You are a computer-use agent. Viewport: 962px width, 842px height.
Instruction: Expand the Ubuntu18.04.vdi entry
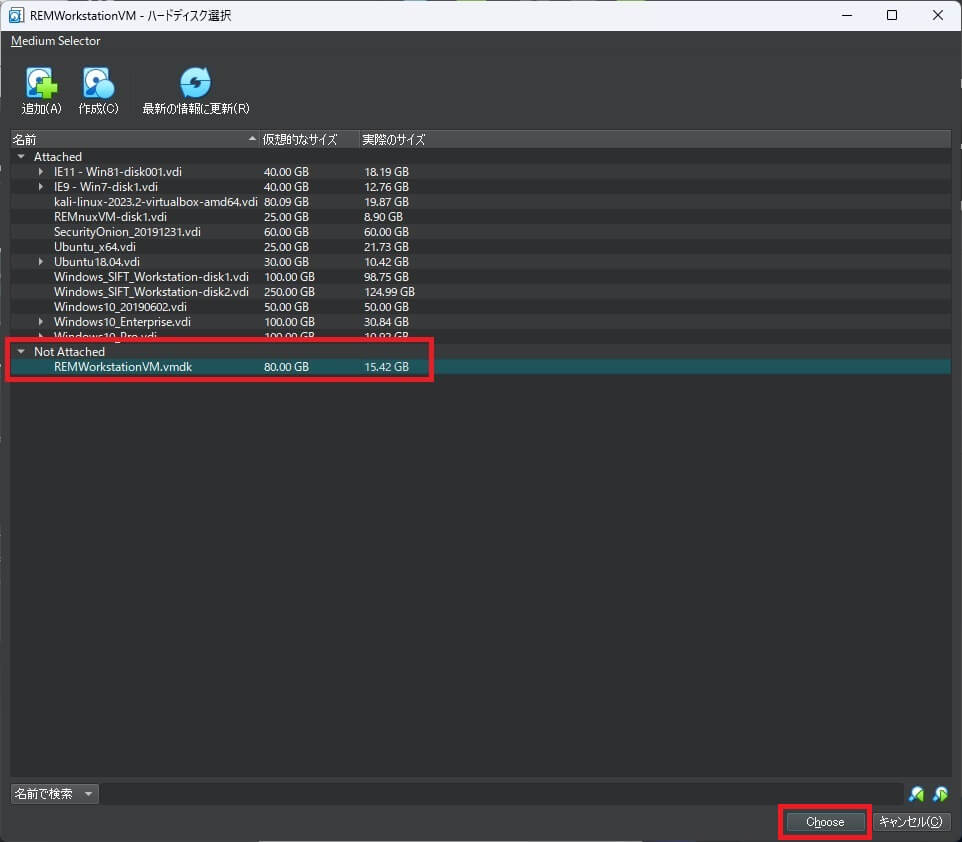(41, 261)
